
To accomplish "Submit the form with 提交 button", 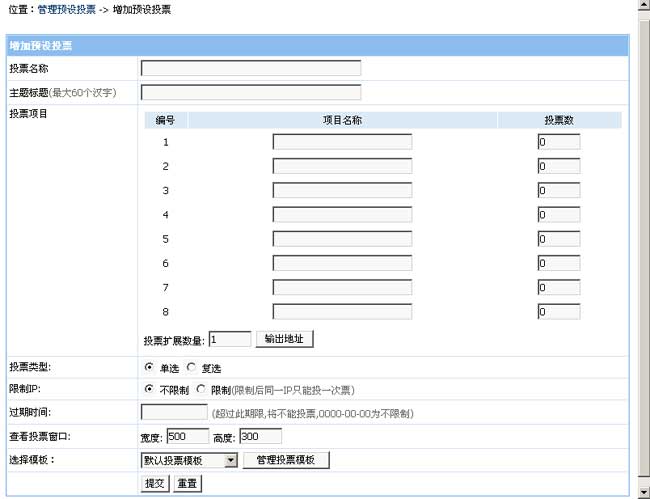I will [x=155, y=483].
